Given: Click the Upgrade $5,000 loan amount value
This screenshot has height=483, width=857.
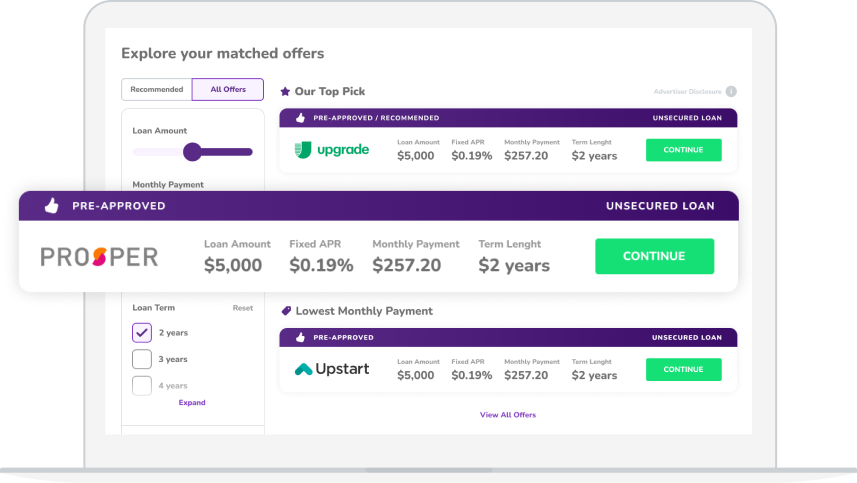Looking at the screenshot, I should coord(415,156).
